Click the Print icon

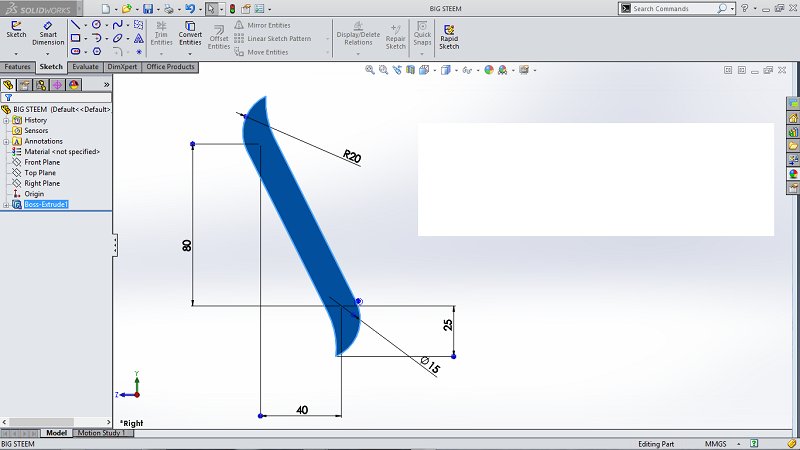168,9
